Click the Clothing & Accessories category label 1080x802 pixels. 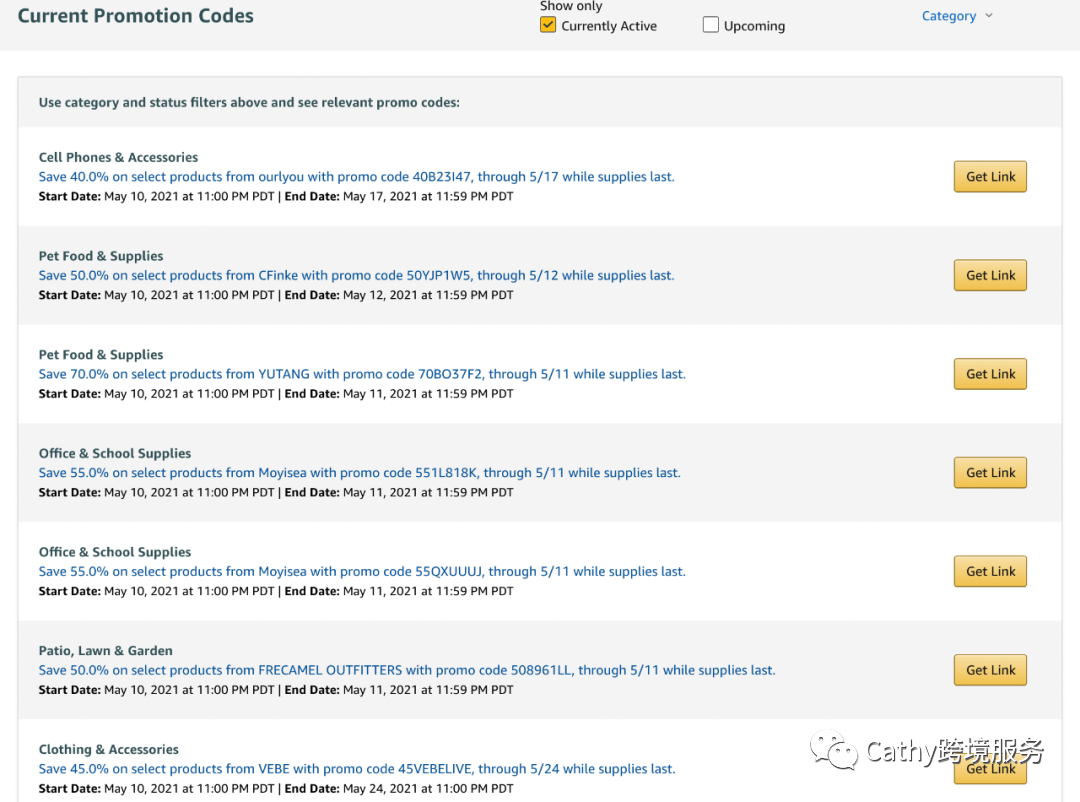[108, 749]
